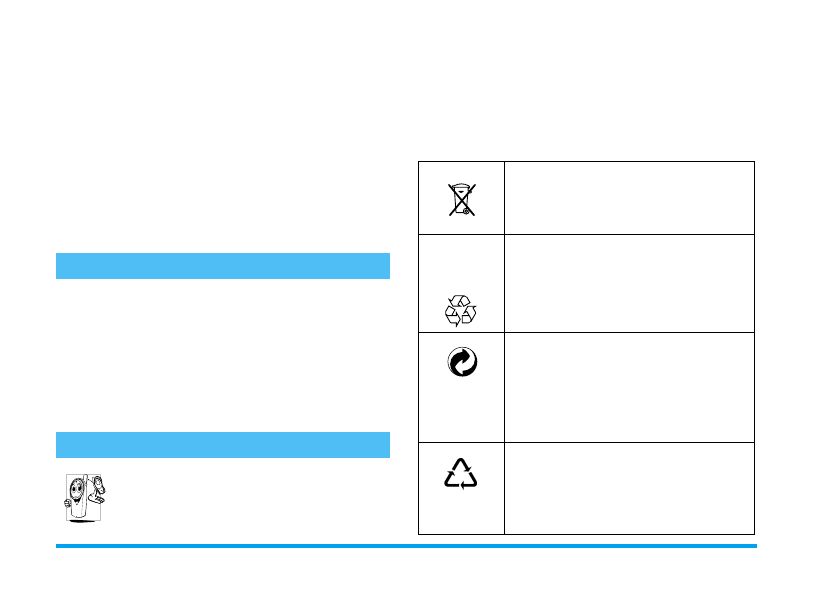Click the circular green dot arrows symbol

461,362
